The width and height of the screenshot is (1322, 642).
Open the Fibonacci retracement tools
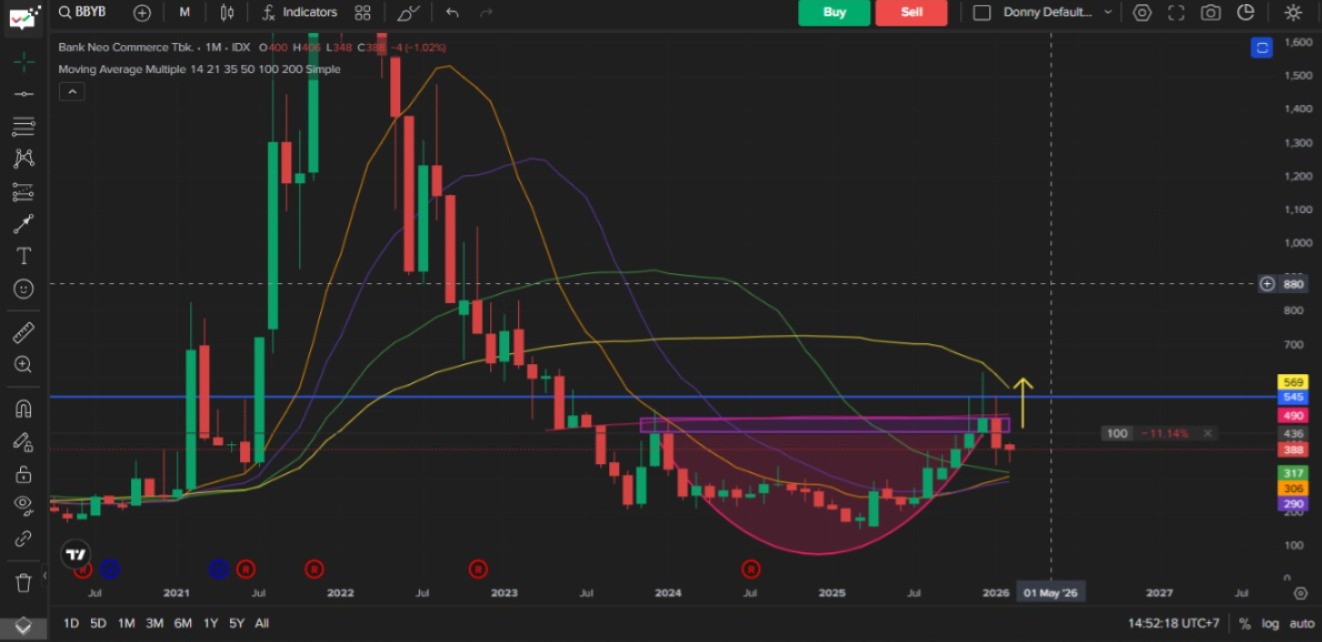[x=24, y=127]
